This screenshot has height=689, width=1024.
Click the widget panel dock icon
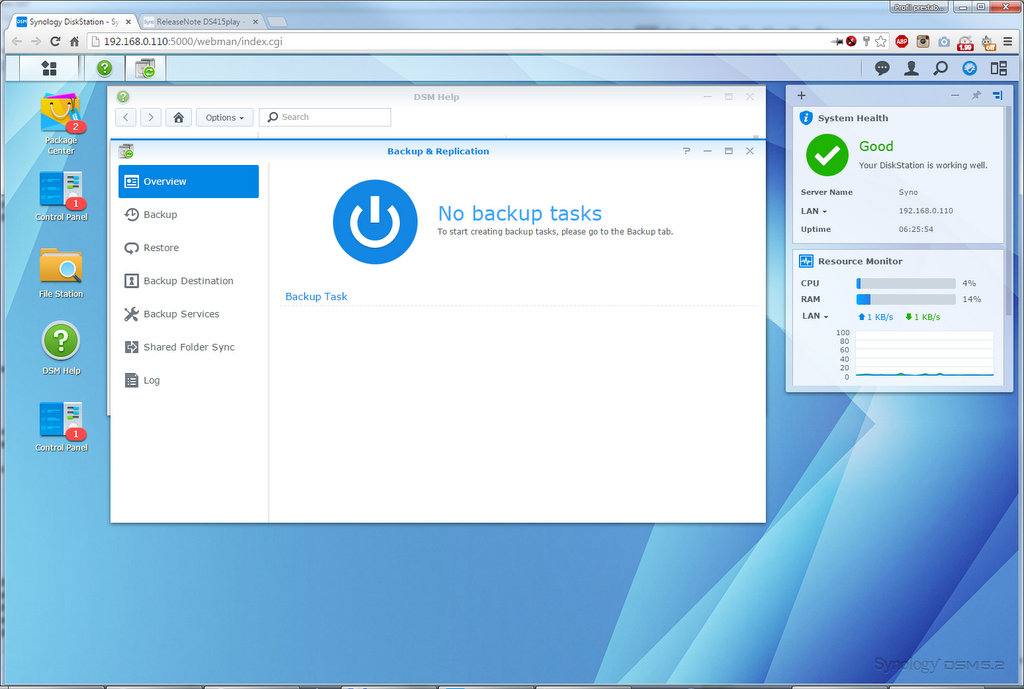(x=997, y=95)
